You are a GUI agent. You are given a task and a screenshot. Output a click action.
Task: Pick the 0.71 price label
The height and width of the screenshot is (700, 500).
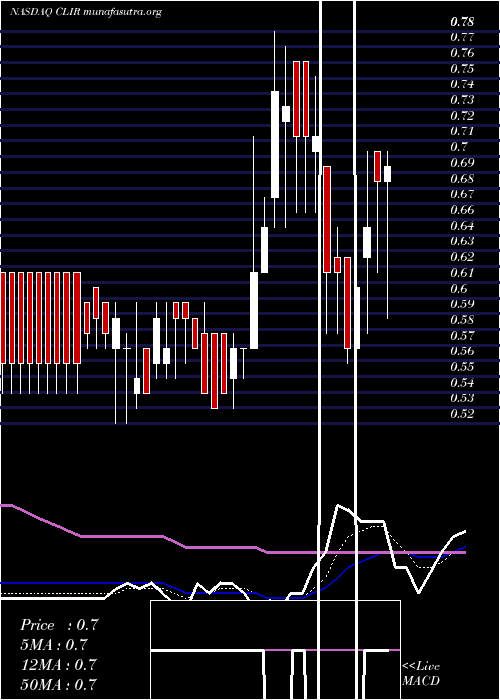click(462, 131)
